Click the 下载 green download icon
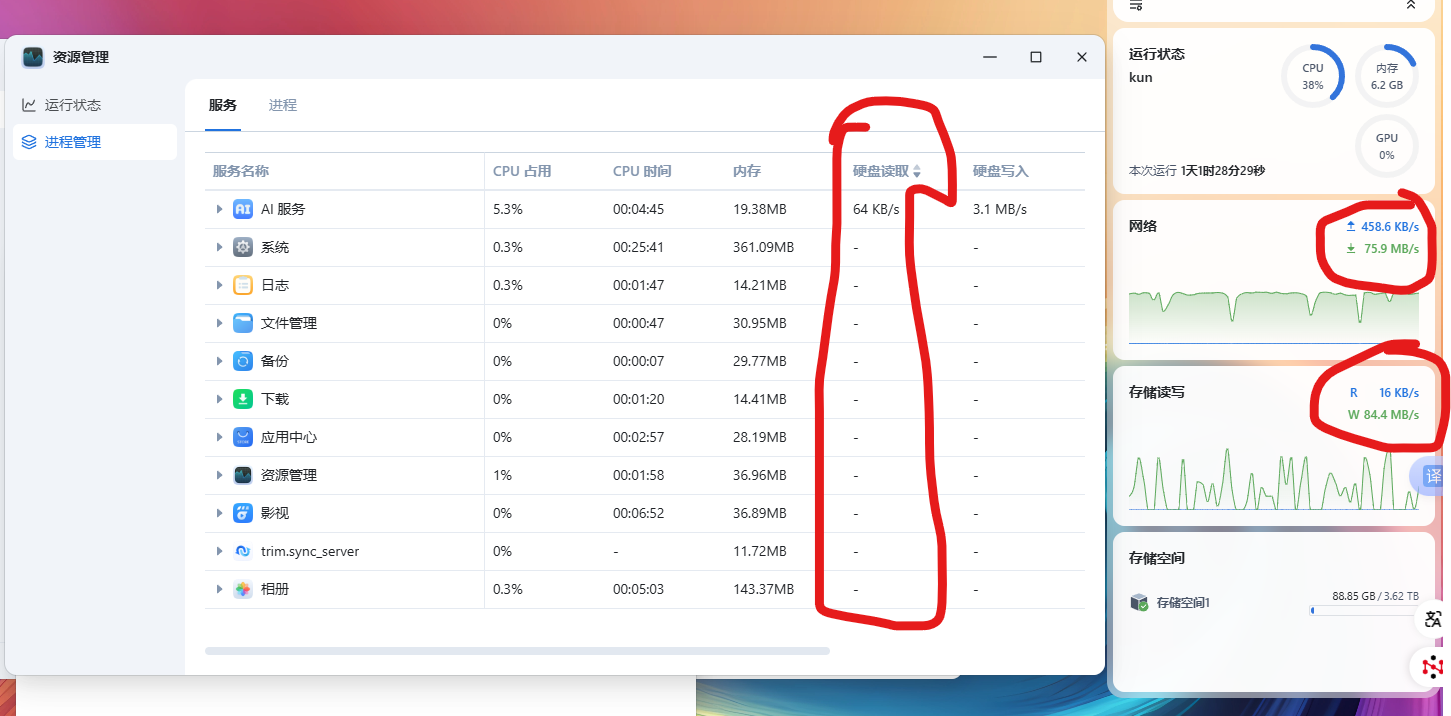The width and height of the screenshot is (1451, 716). pyautogui.click(x=243, y=399)
